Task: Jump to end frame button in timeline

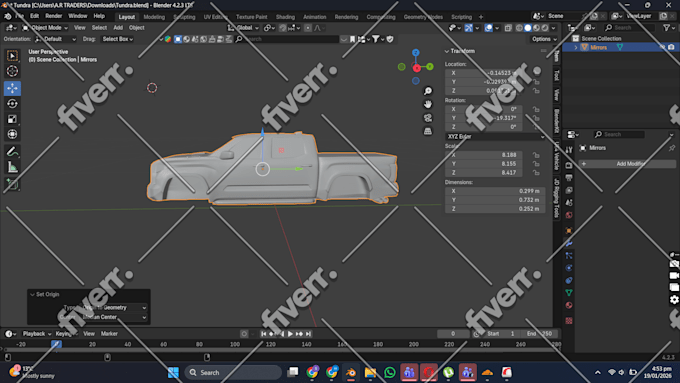Action: coord(308,334)
